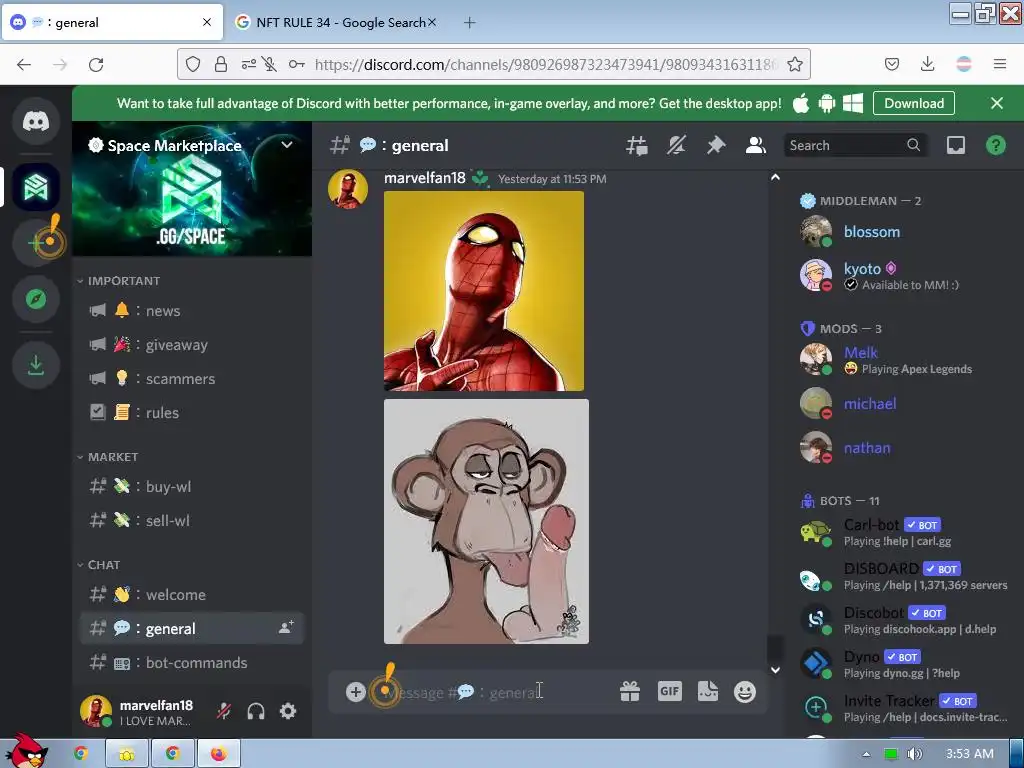
Task: Open the Inbox icon
Action: (x=956, y=145)
